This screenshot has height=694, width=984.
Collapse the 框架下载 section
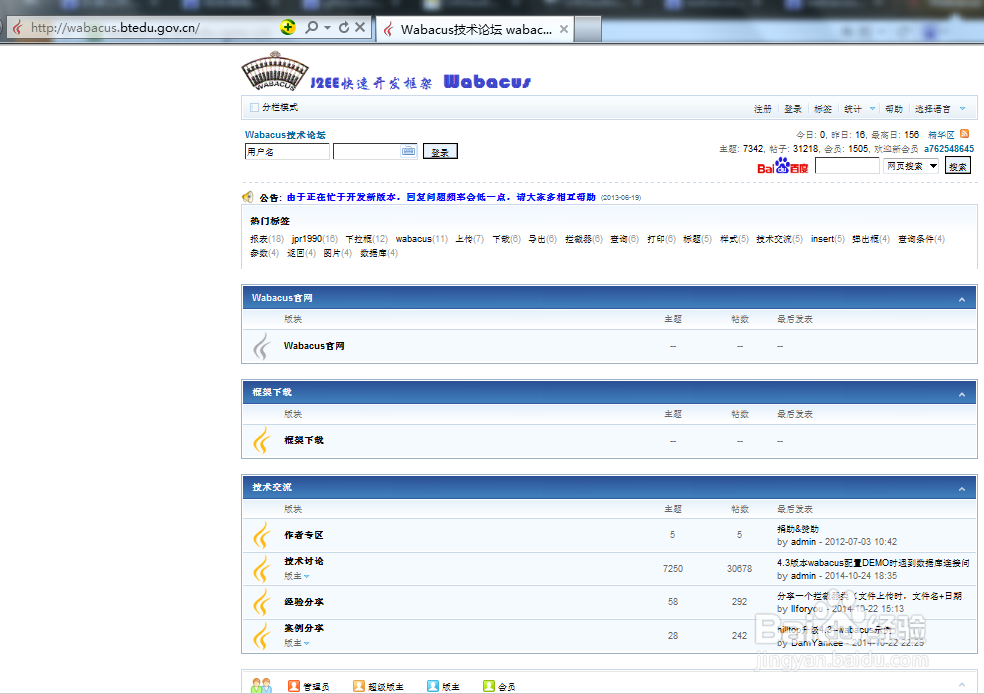961,395
